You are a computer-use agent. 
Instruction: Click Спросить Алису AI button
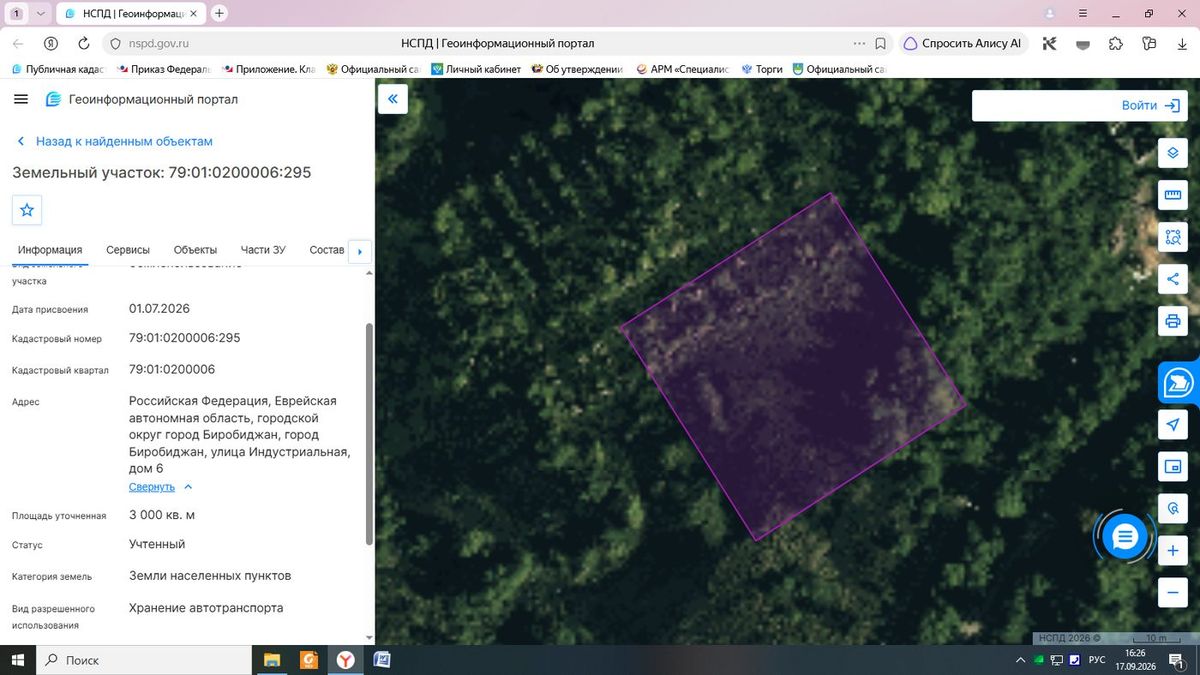click(963, 44)
